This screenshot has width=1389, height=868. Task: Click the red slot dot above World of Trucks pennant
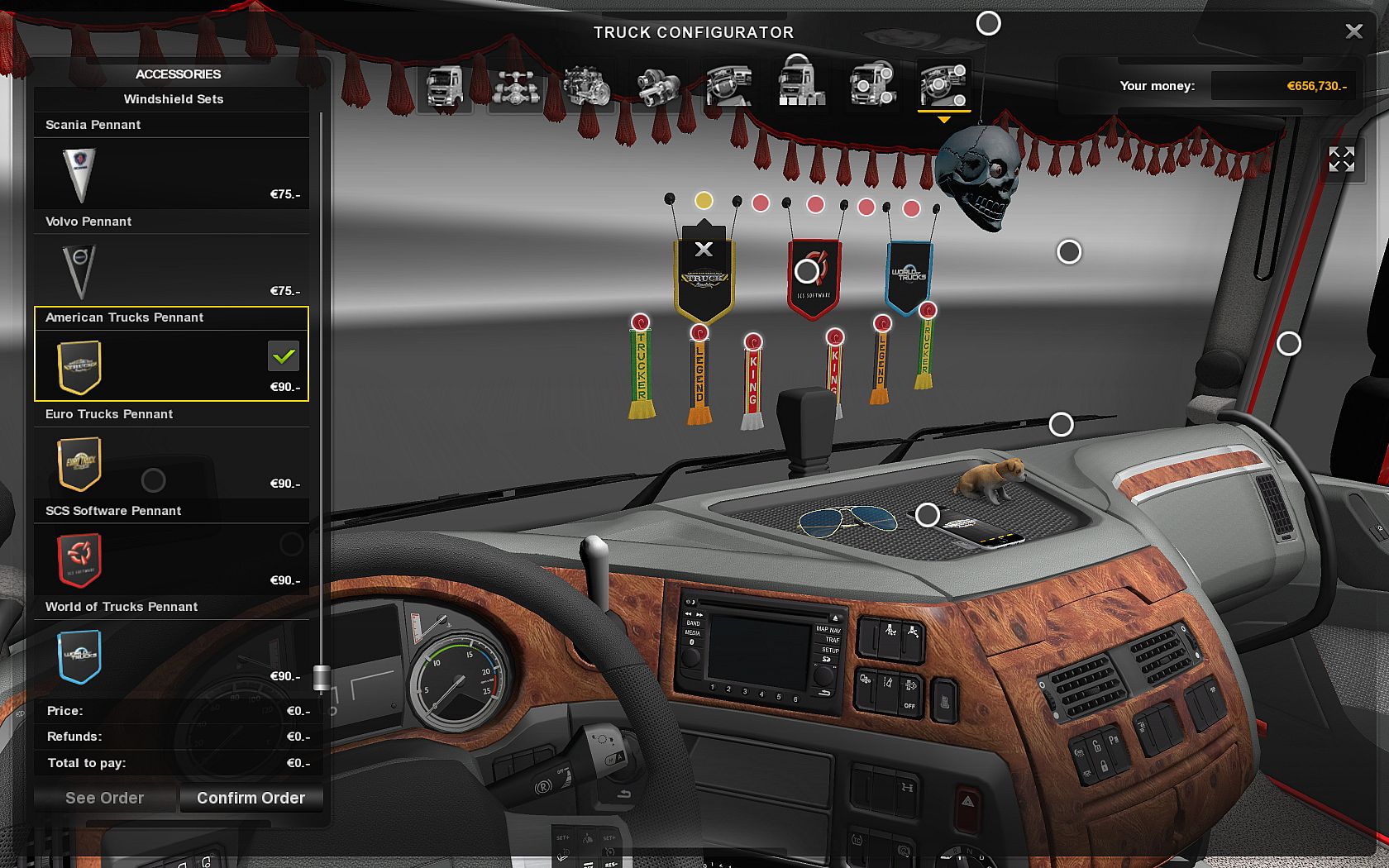coord(911,208)
